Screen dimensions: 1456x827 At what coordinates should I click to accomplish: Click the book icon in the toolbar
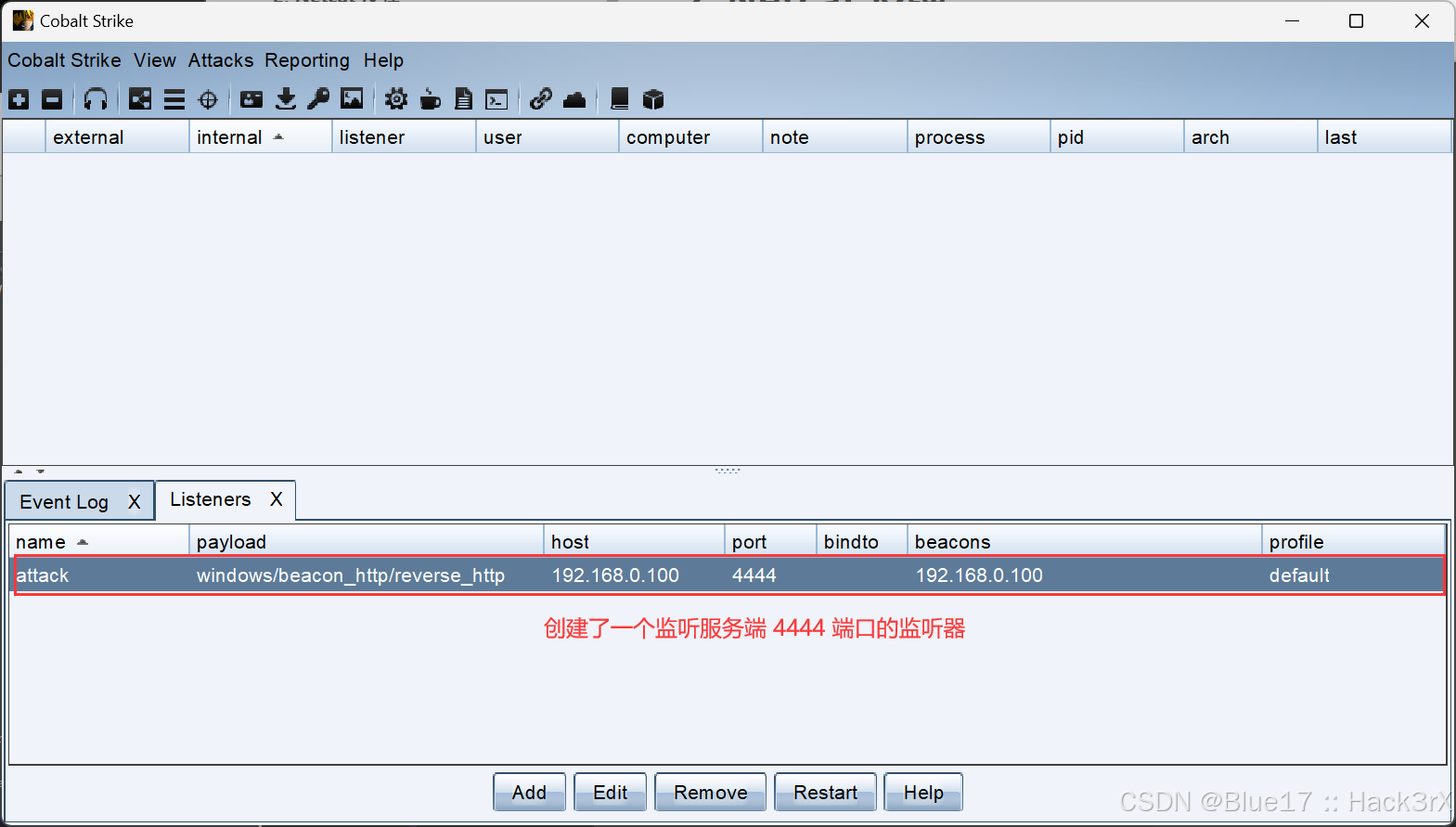pos(620,99)
